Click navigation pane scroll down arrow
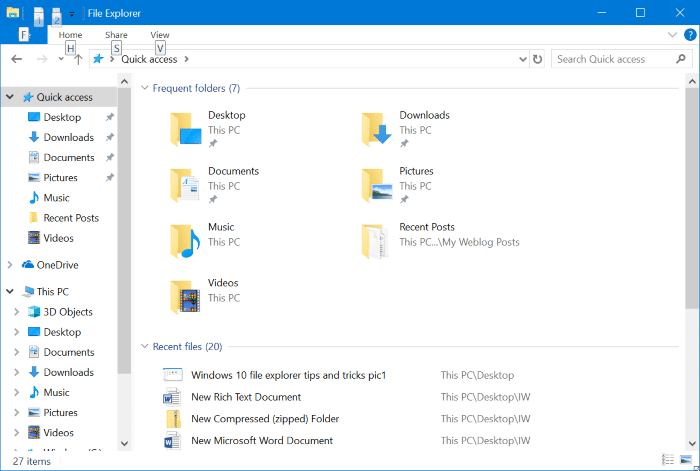700x471 pixels. click(125, 443)
